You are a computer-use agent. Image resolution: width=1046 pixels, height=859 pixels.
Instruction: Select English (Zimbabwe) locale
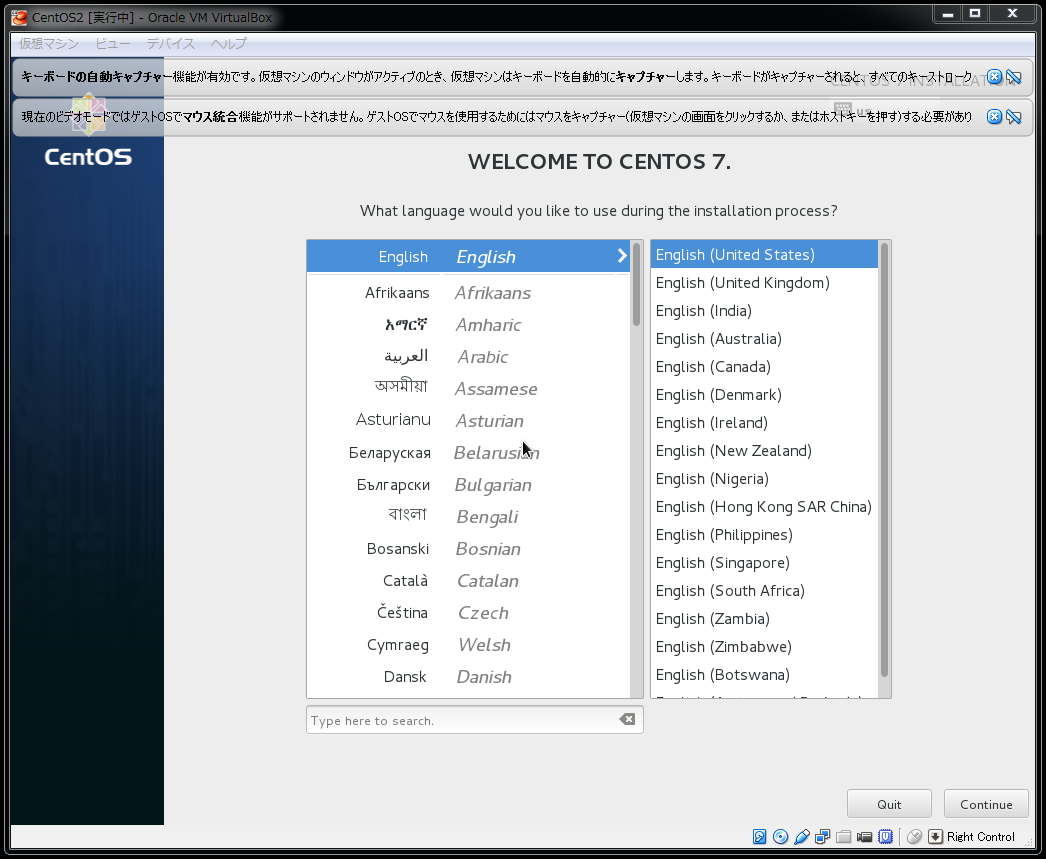pyautogui.click(x=764, y=647)
